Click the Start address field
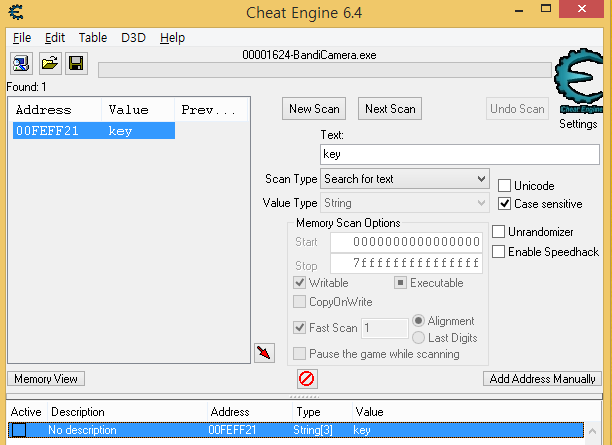612x445 pixels. click(406, 242)
